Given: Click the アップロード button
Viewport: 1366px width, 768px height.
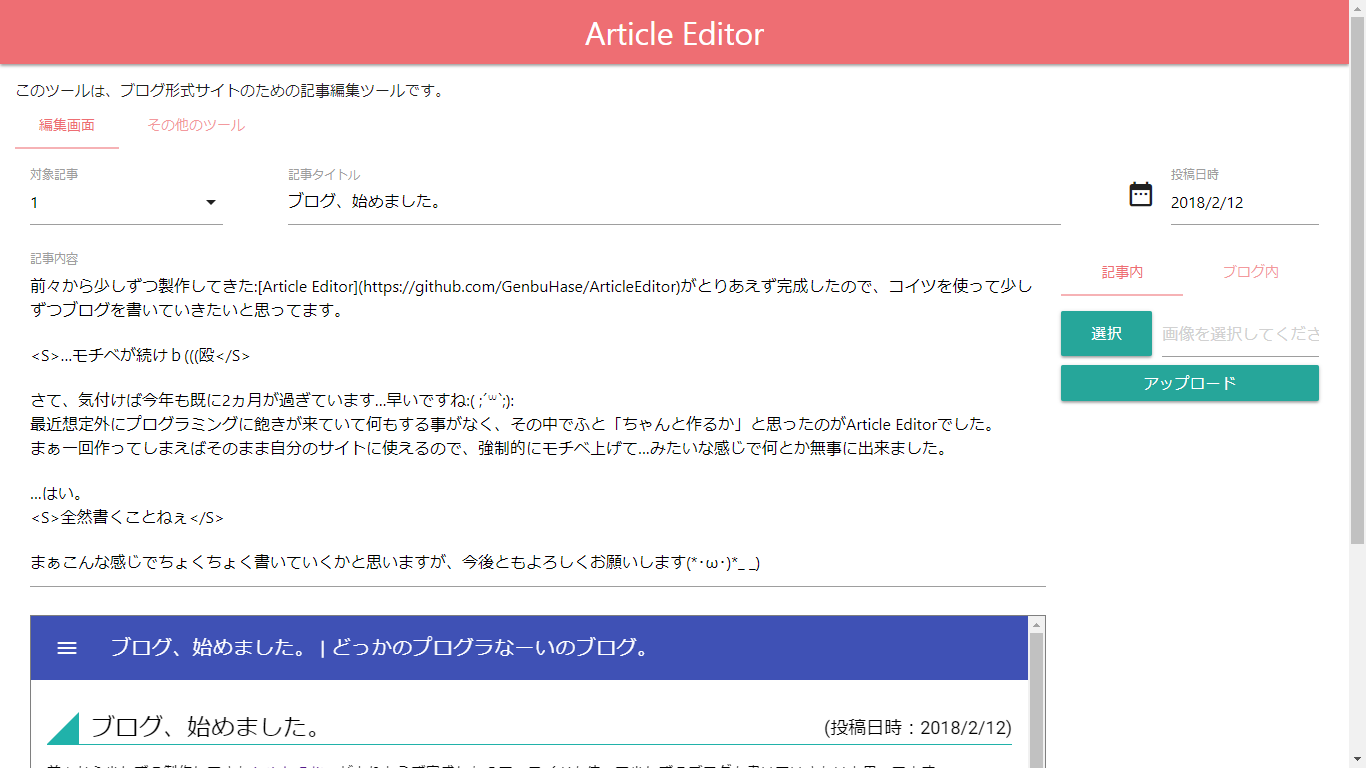Looking at the screenshot, I should tap(1190, 383).
